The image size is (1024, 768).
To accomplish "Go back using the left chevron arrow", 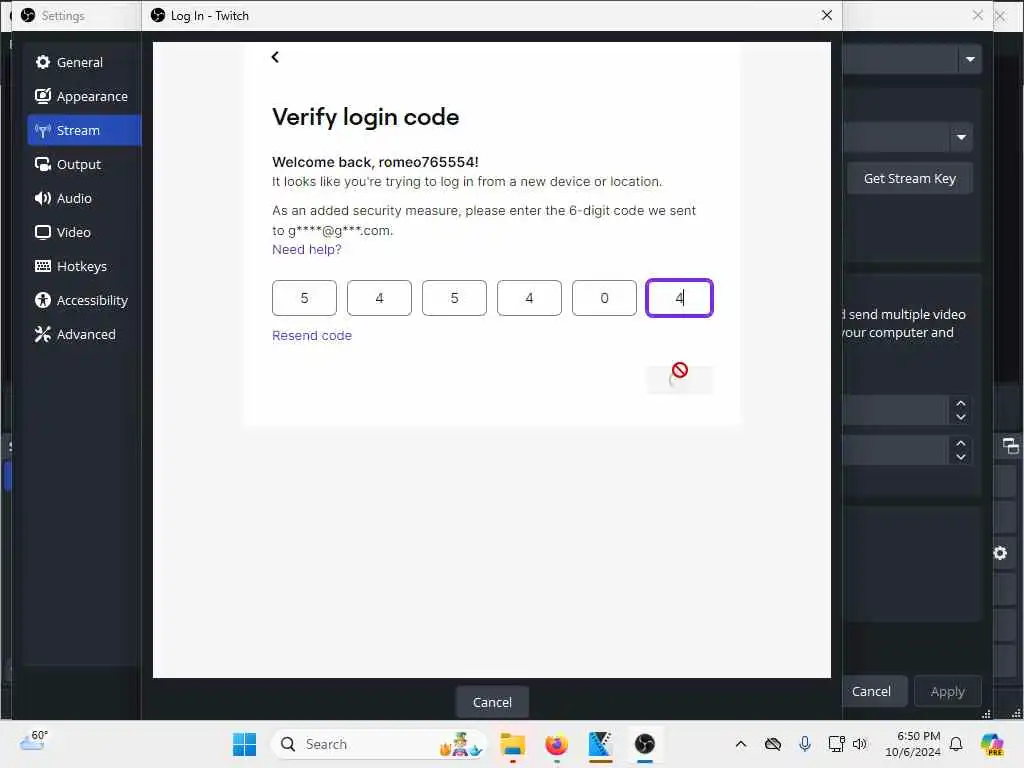I will [275, 57].
